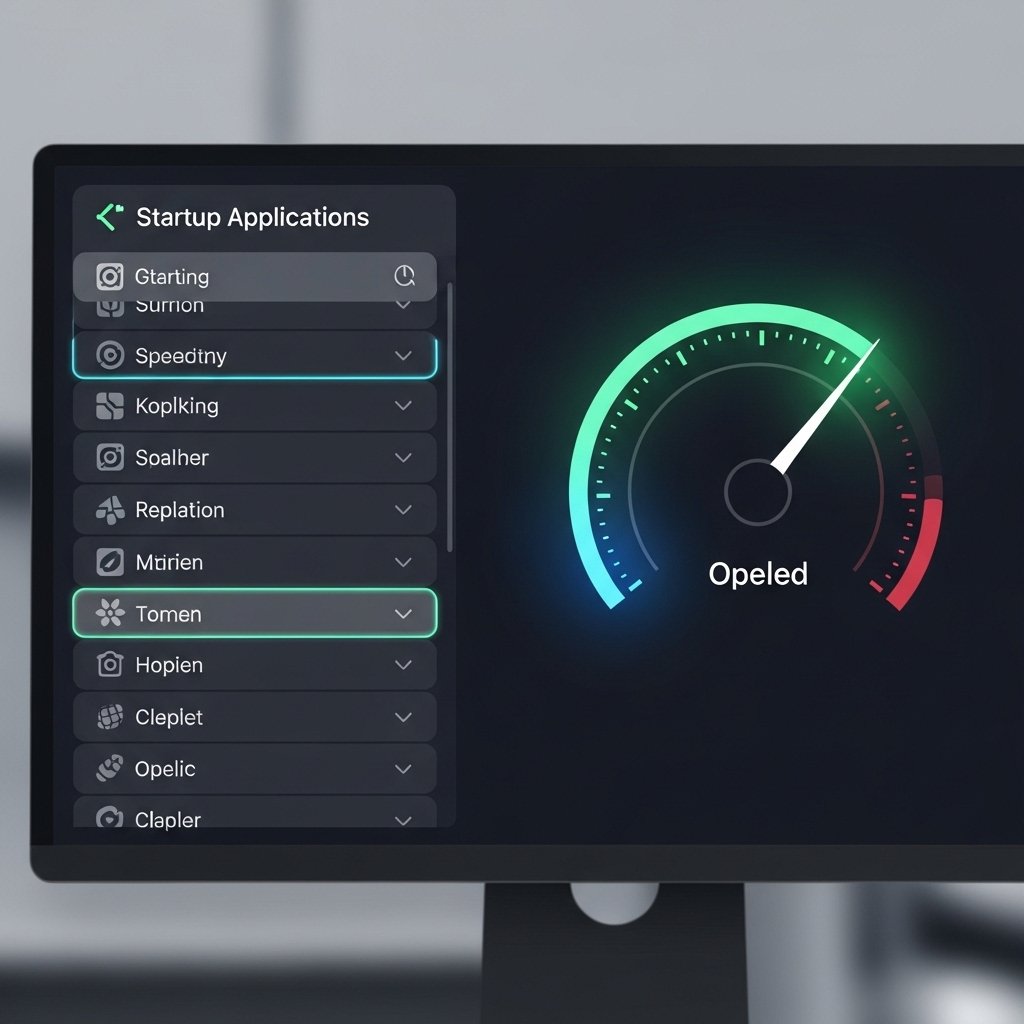The width and height of the screenshot is (1024, 1024).
Task: Click the Startup Applications title
Action: (x=252, y=217)
